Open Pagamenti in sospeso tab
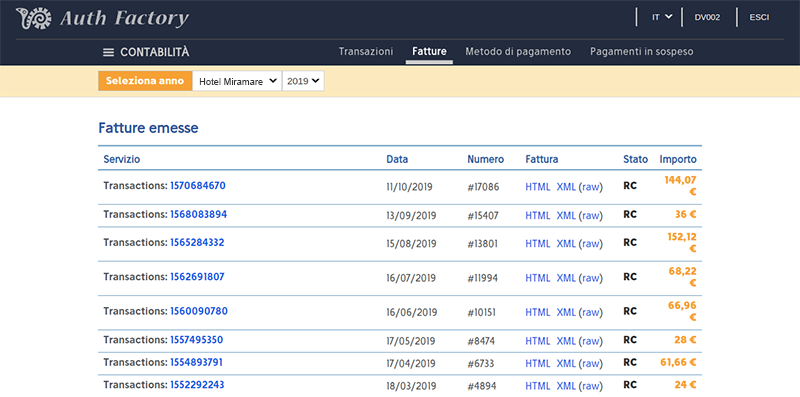Screen dimensions: 800x397 coord(641,52)
